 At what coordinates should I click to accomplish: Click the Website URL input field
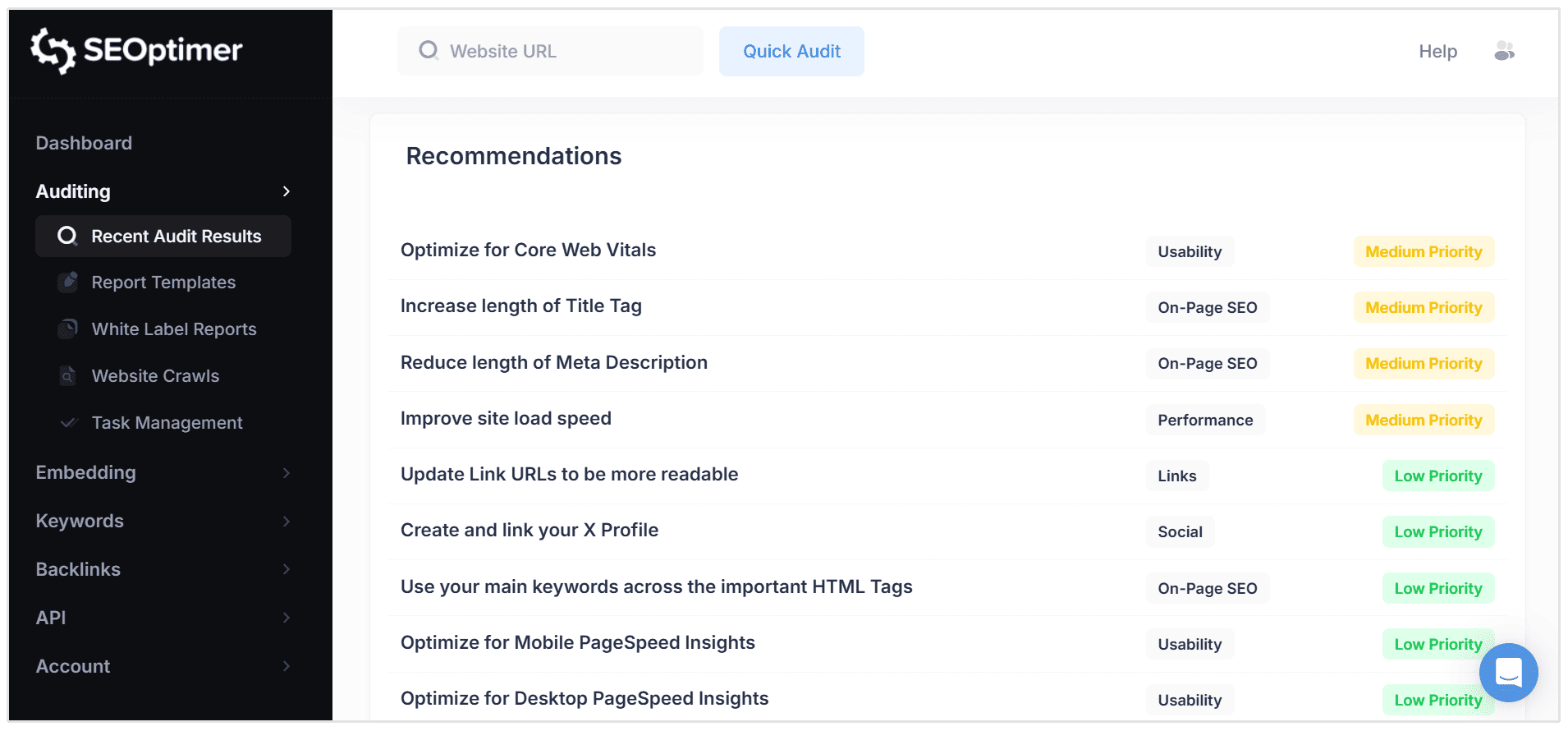point(550,51)
